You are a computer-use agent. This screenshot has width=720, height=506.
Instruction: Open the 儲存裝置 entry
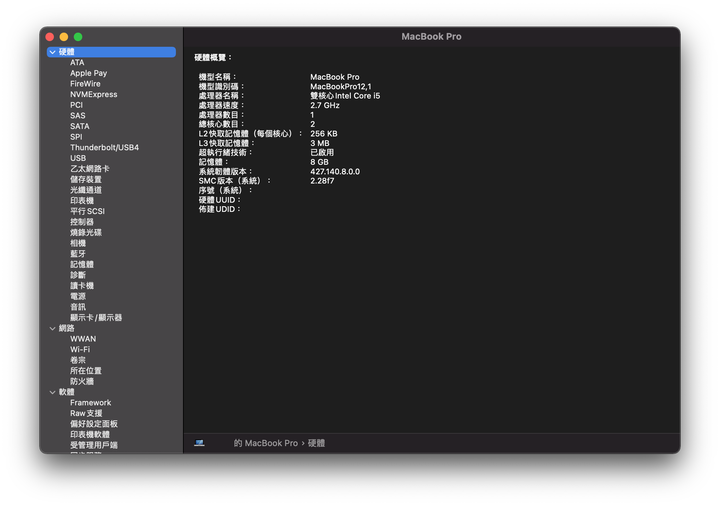pyautogui.click(x=86, y=179)
